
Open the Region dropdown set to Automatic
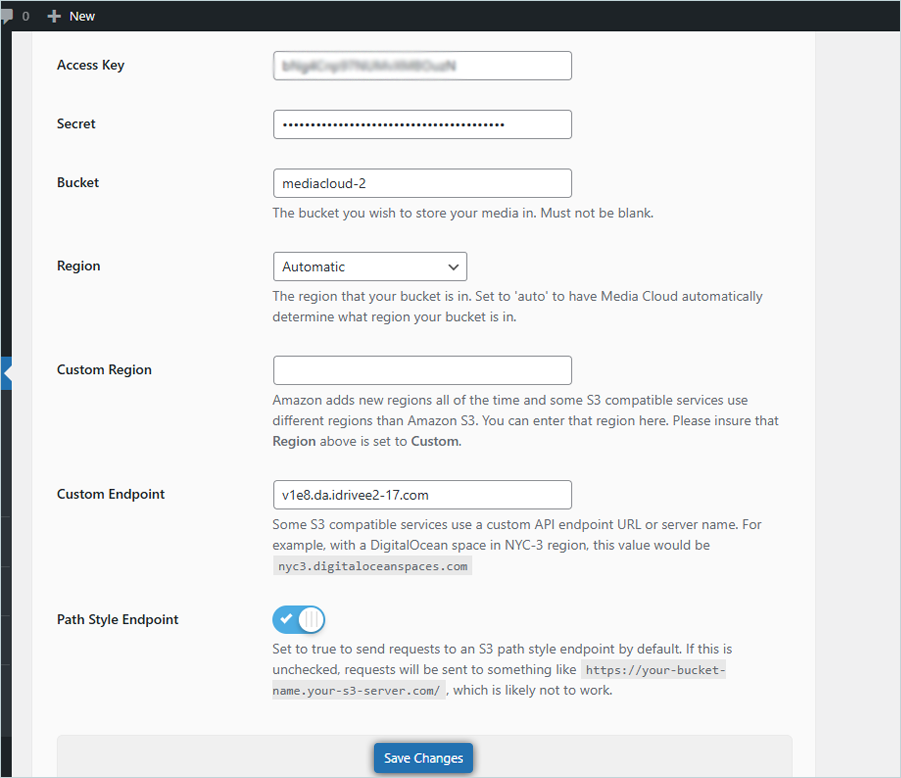point(369,267)
